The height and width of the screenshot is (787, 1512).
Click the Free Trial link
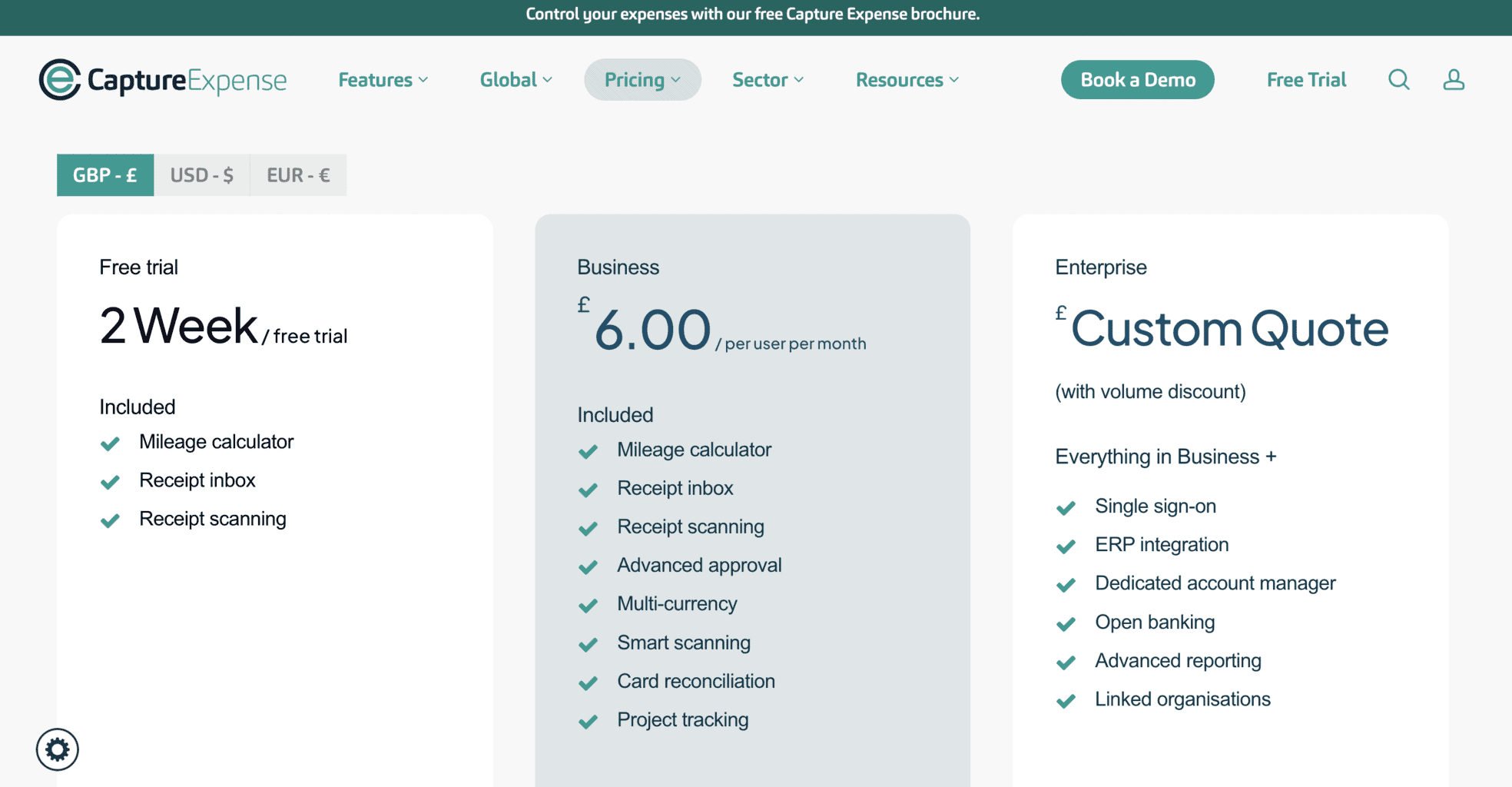pos(1306,79)
